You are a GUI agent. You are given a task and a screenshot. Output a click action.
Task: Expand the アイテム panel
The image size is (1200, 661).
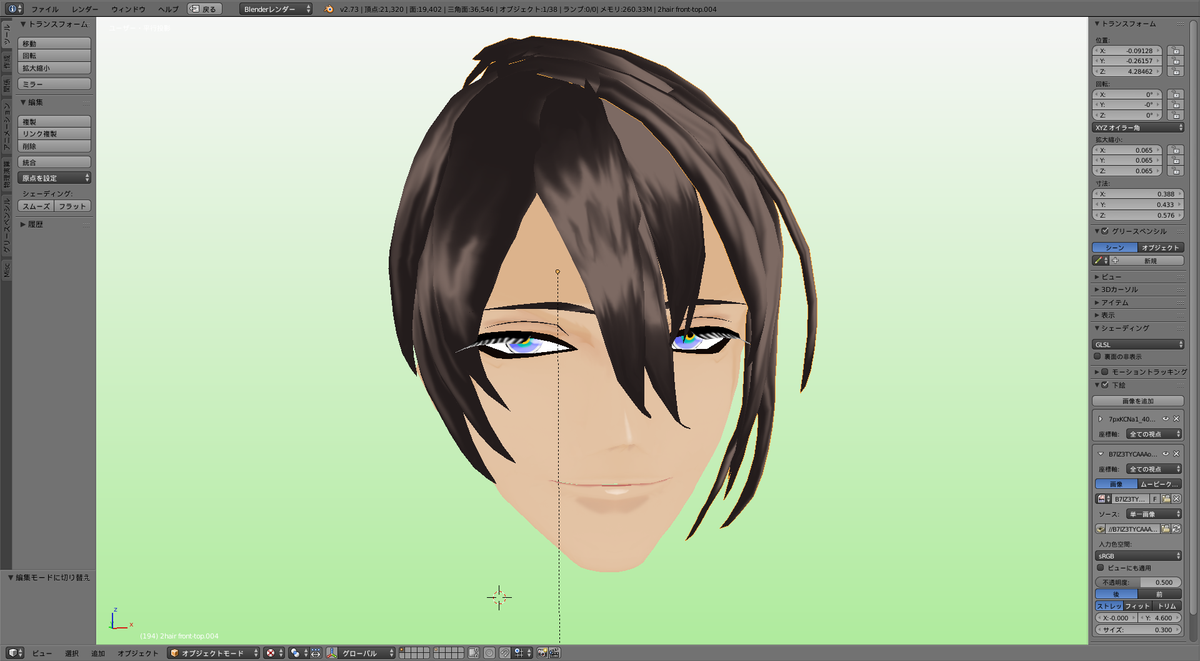(1114, 302)
